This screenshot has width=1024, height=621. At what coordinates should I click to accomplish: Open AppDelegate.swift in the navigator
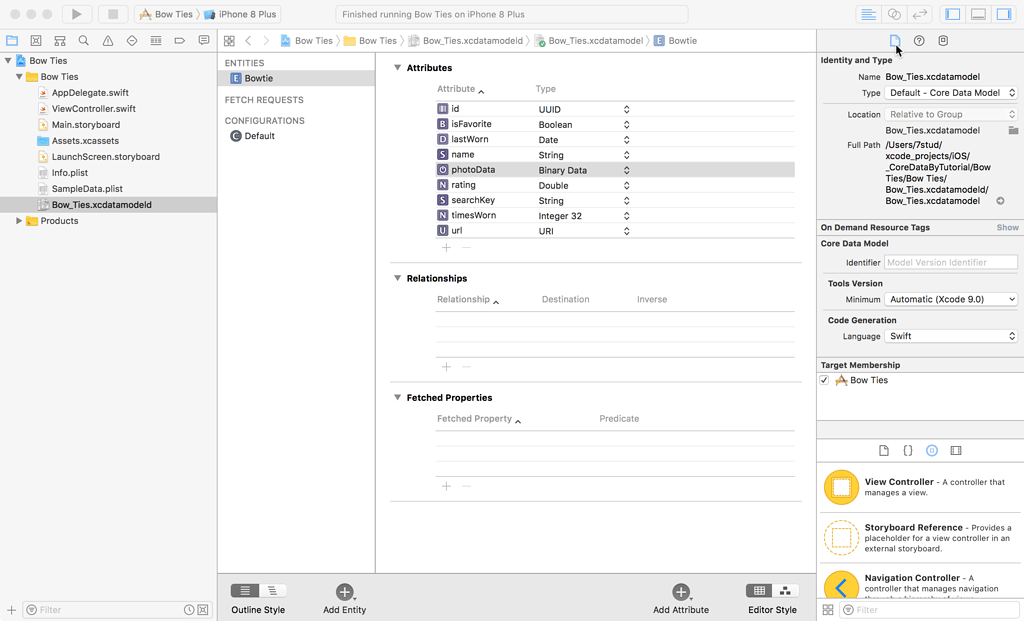pyautogui.click(x=90, y=93)
